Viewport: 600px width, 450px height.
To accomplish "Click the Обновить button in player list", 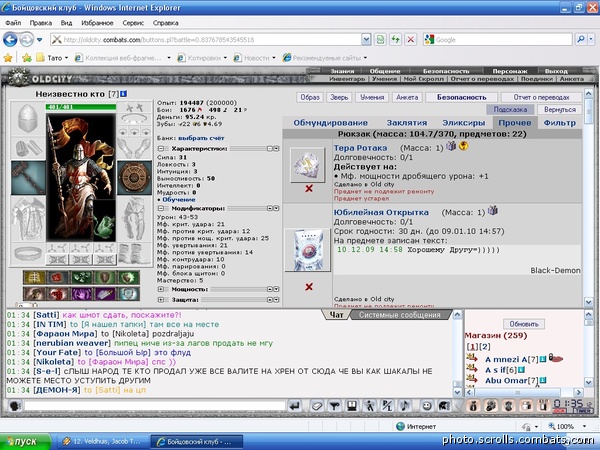I will (x=524, y=324).
